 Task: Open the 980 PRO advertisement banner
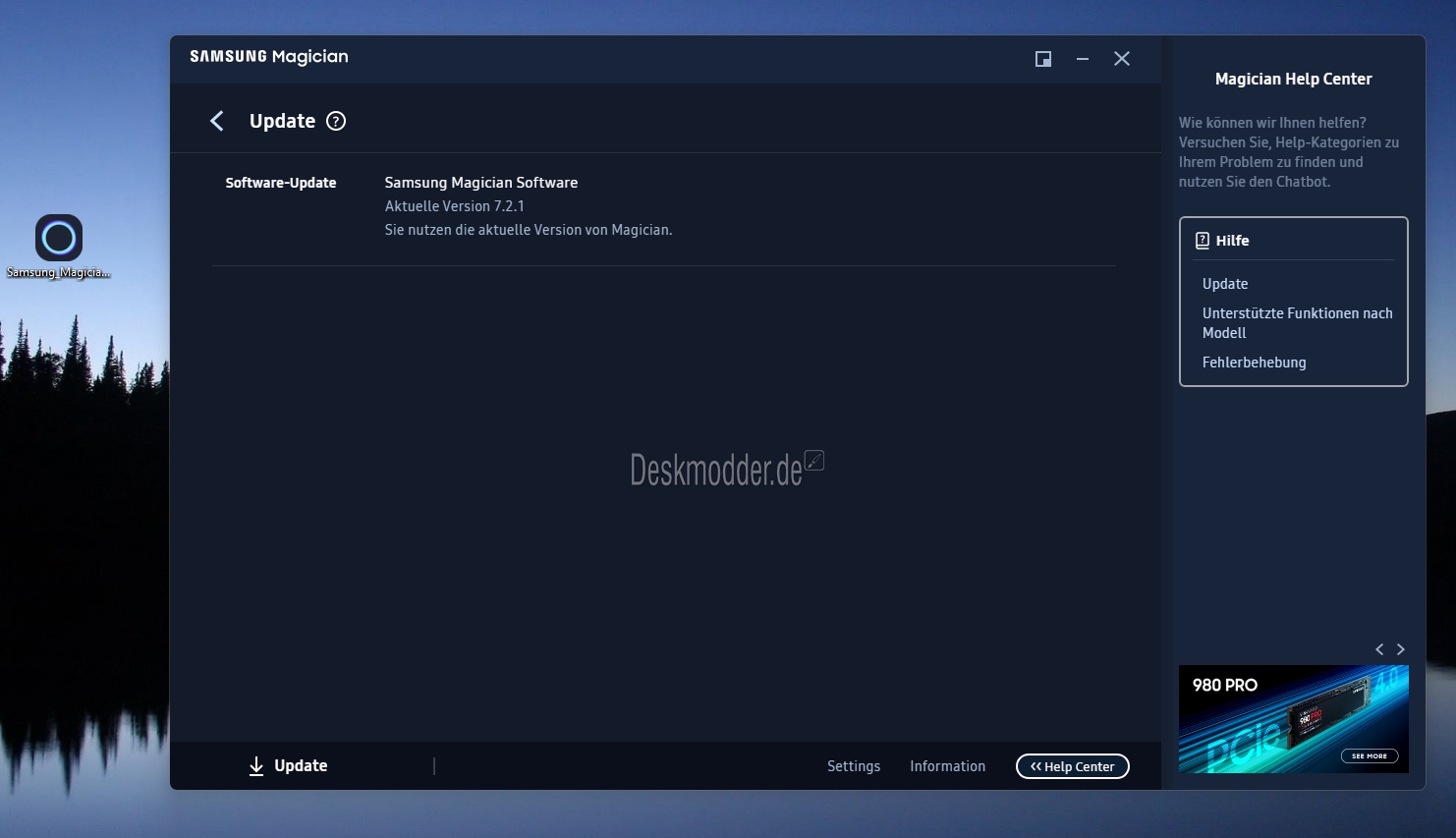coord(1294,719)
